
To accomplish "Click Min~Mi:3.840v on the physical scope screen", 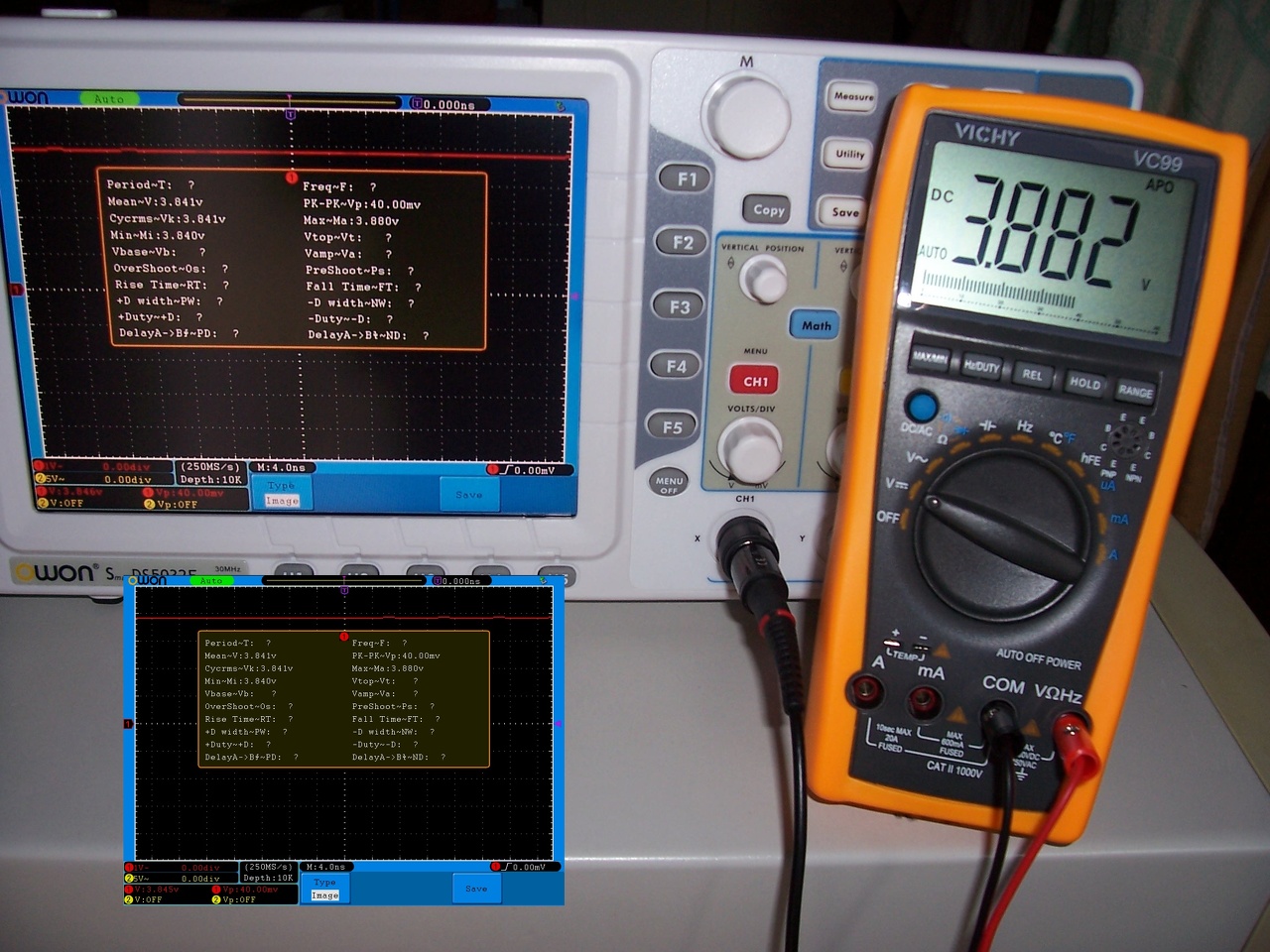I will click(157, 235).
